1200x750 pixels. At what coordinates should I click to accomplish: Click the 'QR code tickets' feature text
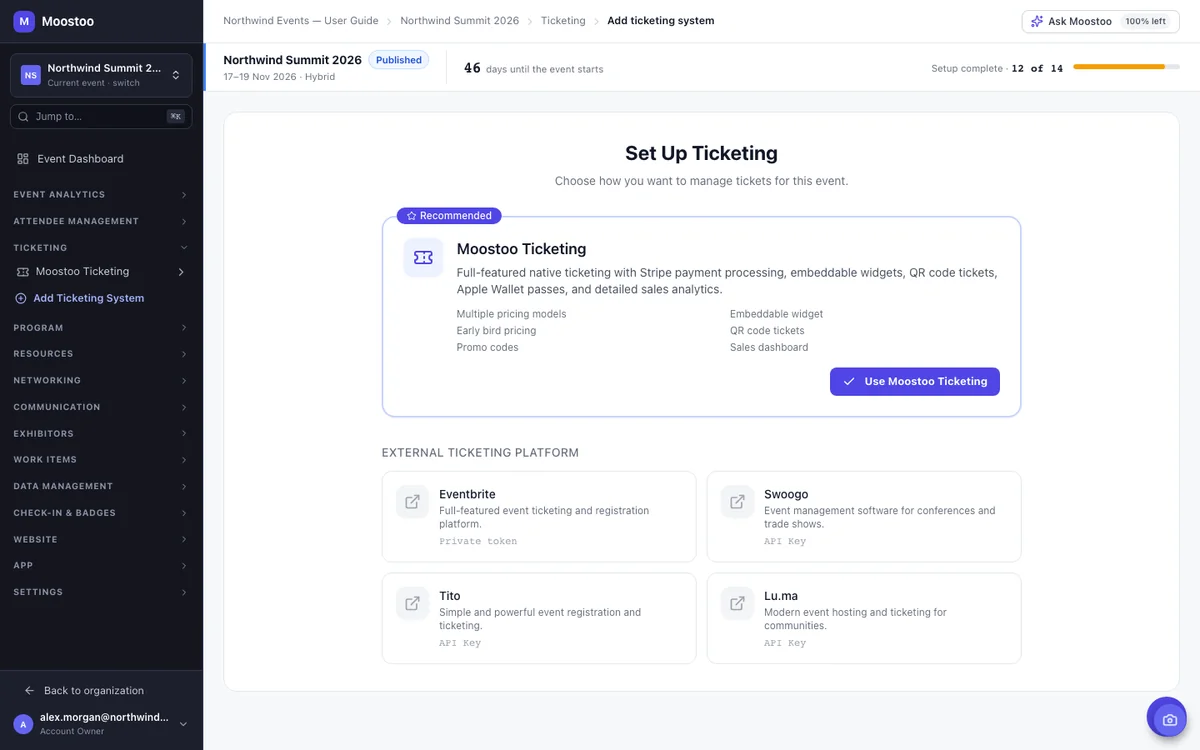click(767, 331)
